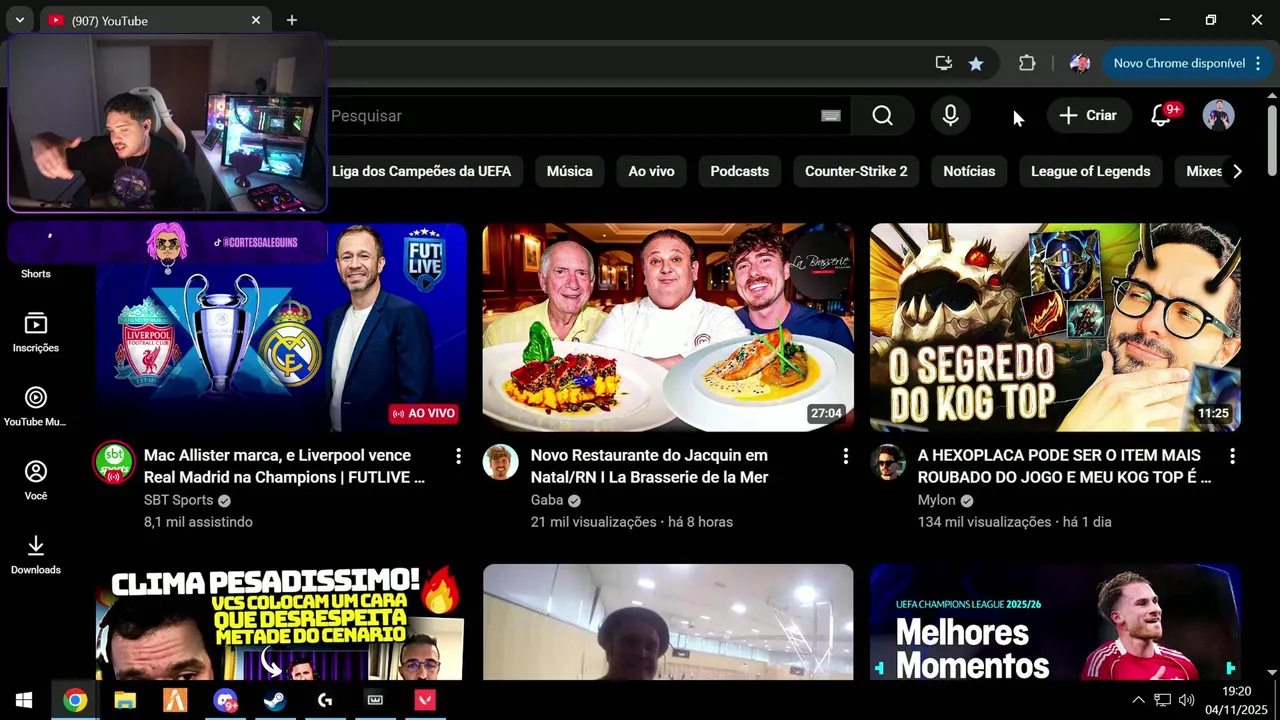This screenshot has height=720, width=1280.
Task: Open the taskbar clock showing 19:20
Action: [1236, 700]
